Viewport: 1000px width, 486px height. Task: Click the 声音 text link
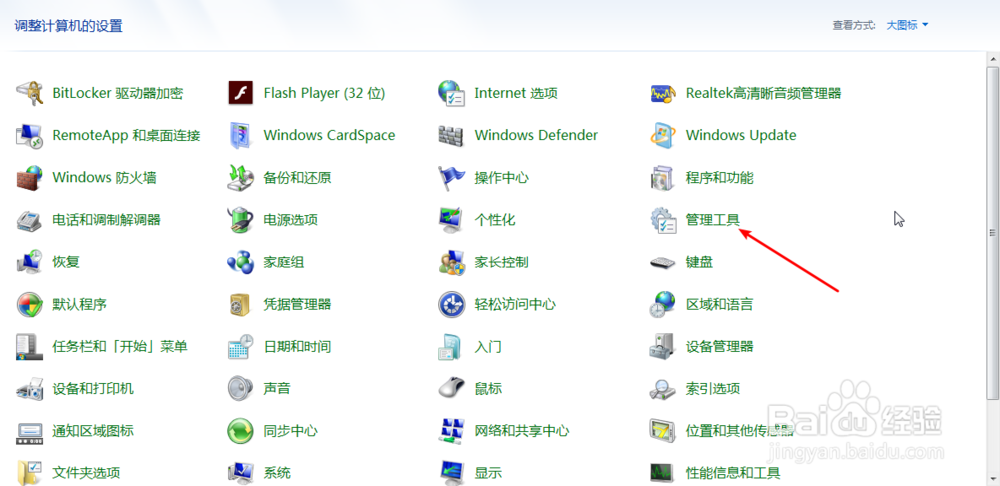pyautogui.click(x=277, y=388)
